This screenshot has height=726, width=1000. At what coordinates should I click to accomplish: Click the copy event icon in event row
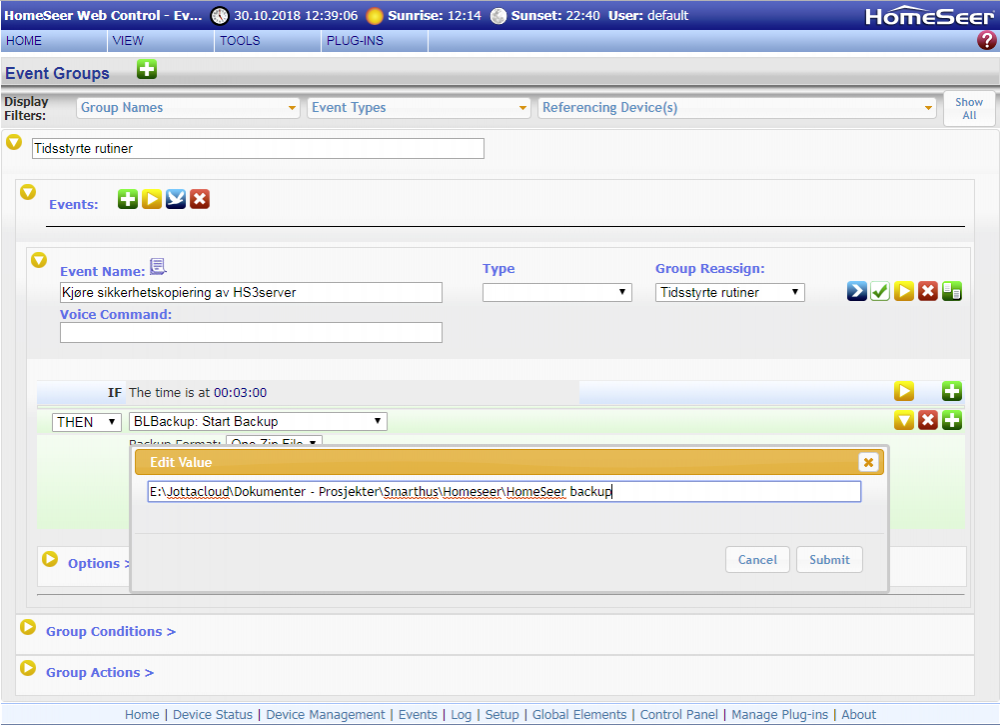click(x=952, y=292)
